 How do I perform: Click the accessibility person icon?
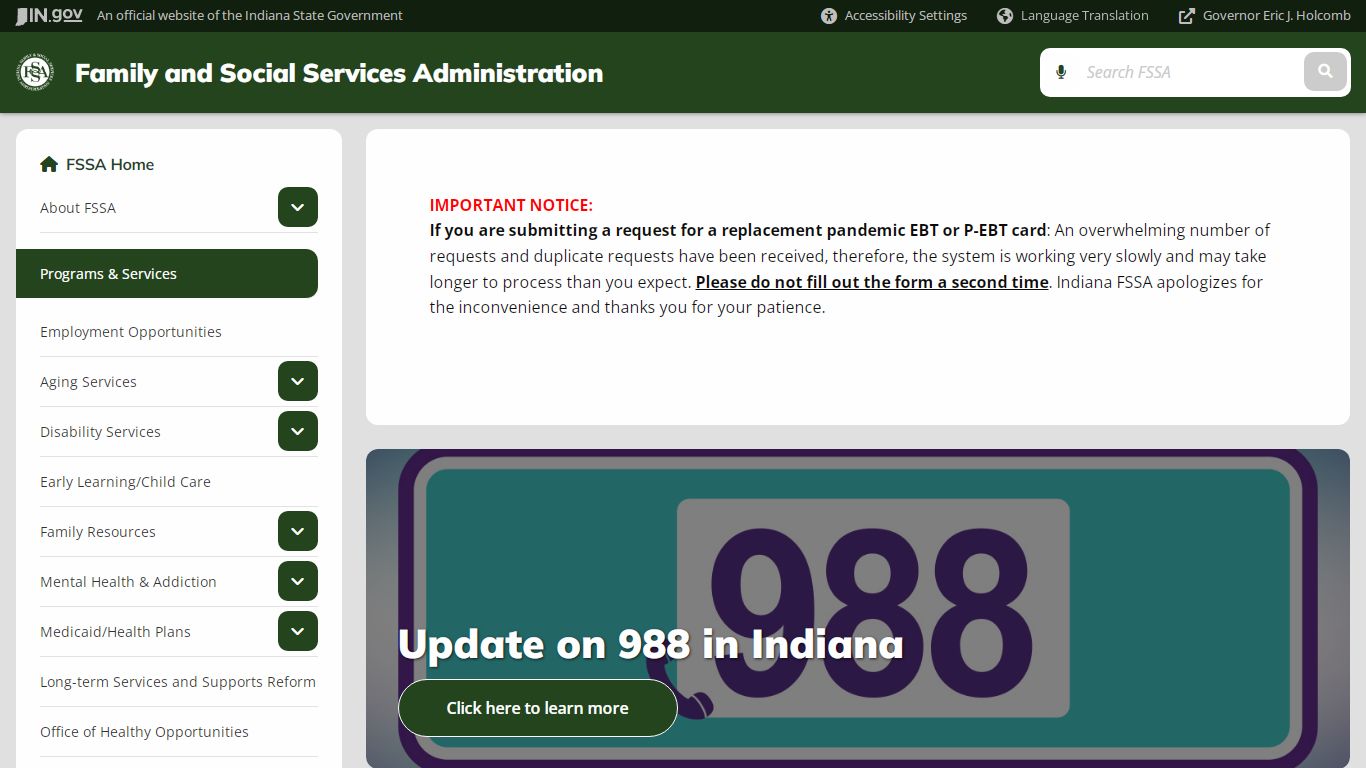(x=829, y=16)
